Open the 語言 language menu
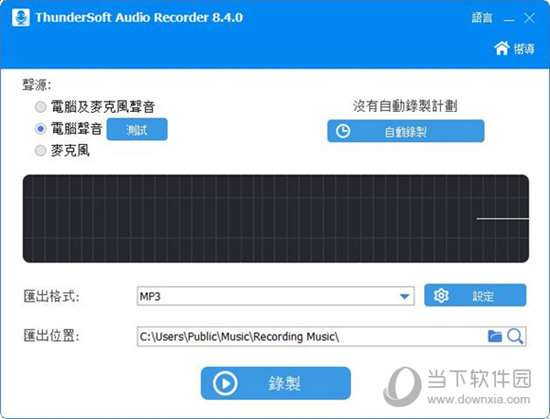Viewport: 550px width, 419px height. tap(482, 18)
